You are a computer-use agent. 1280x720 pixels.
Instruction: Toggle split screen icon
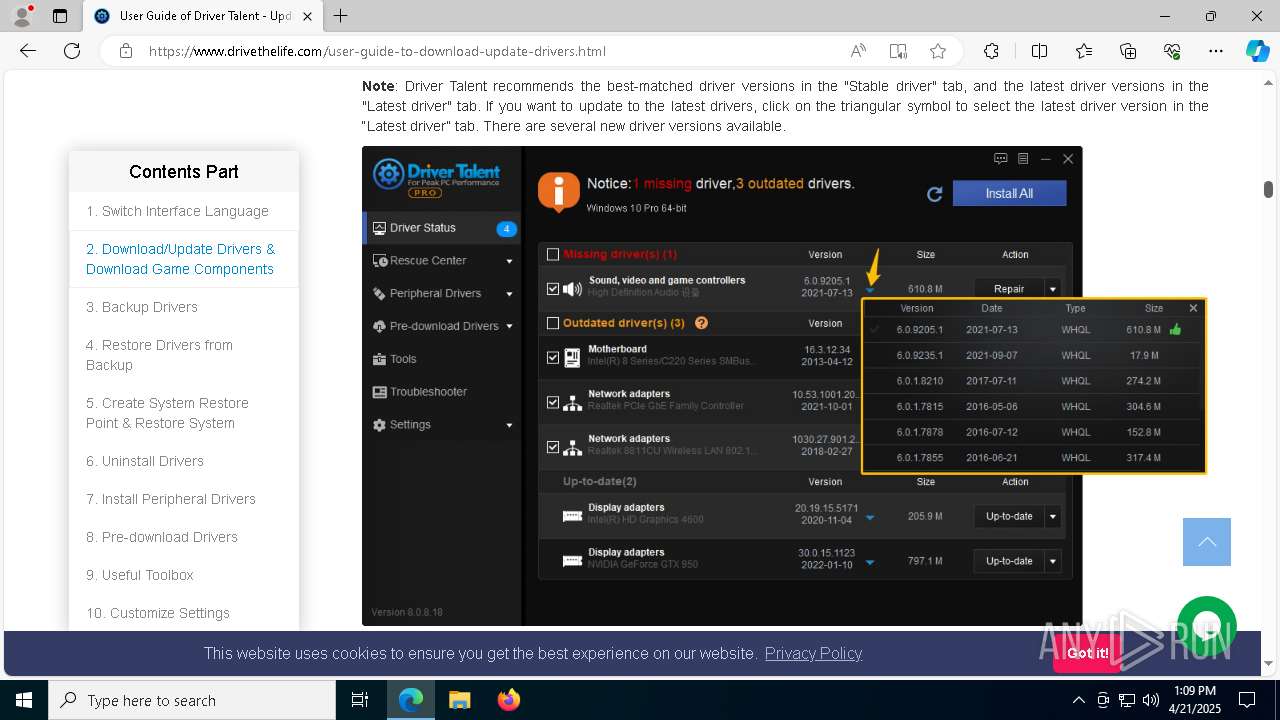pos(1039,51)
